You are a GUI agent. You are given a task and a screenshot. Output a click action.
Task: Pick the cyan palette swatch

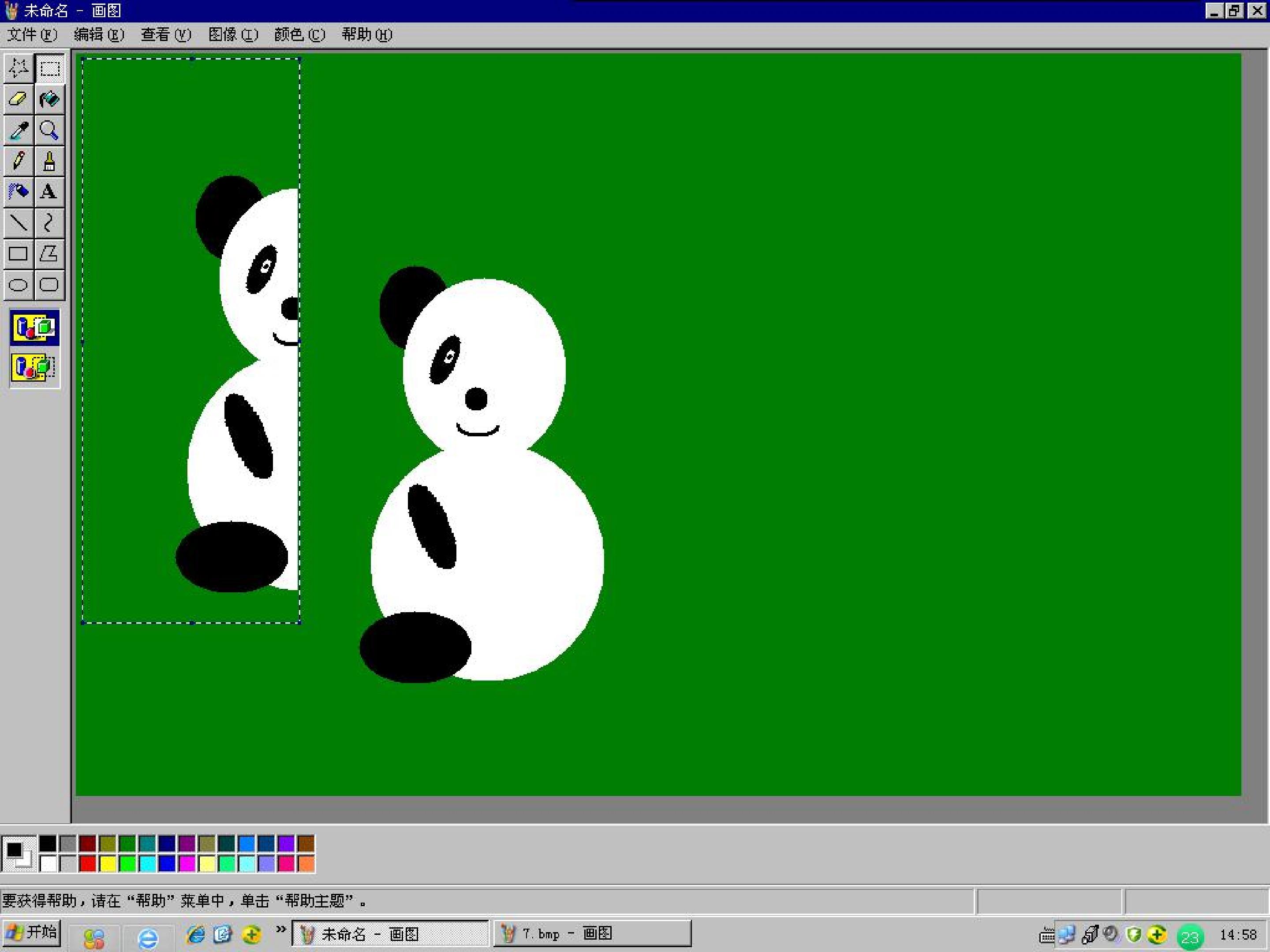click(148, 863)
